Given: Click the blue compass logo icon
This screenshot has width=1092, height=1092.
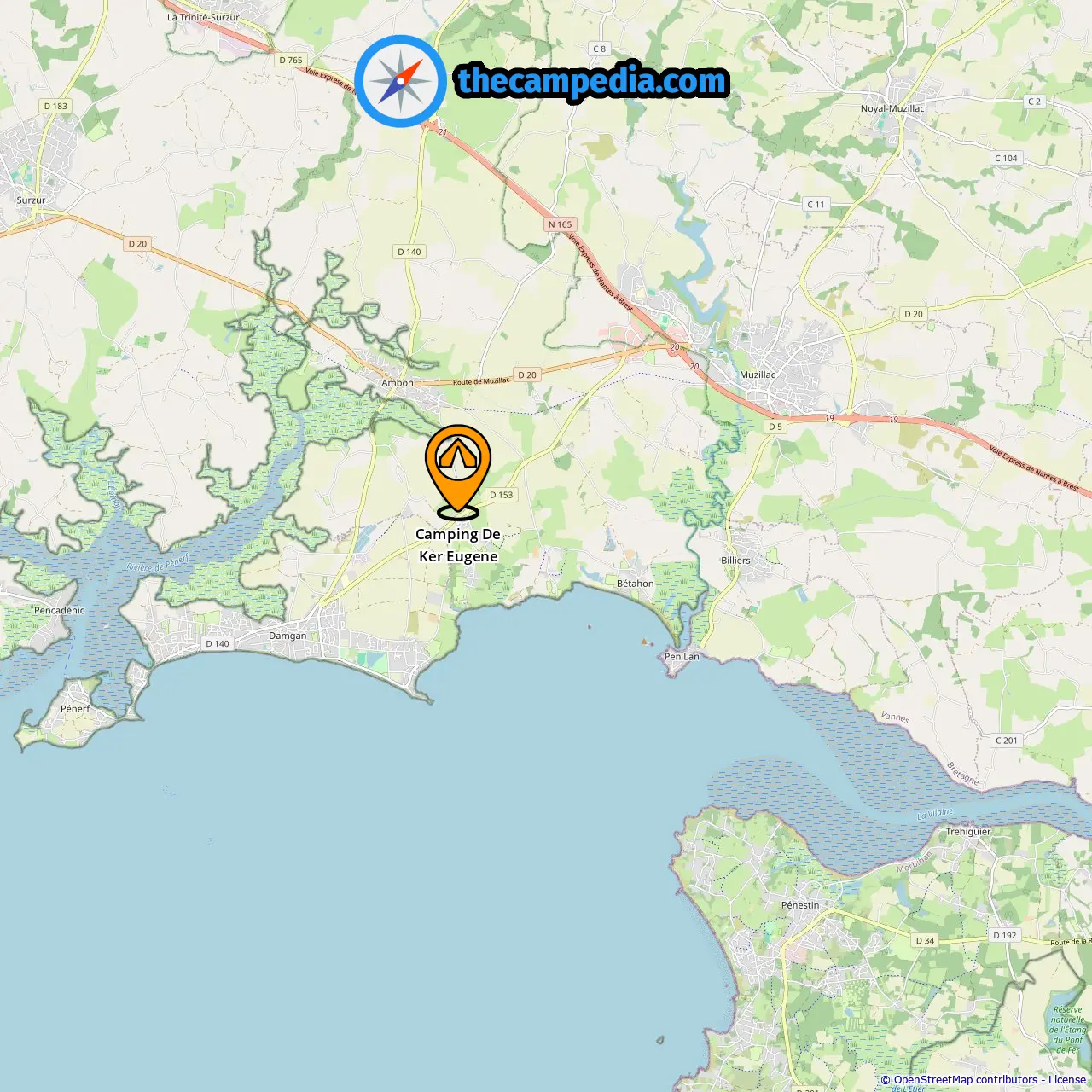Looking at the screenshot, I should point(400,81).
